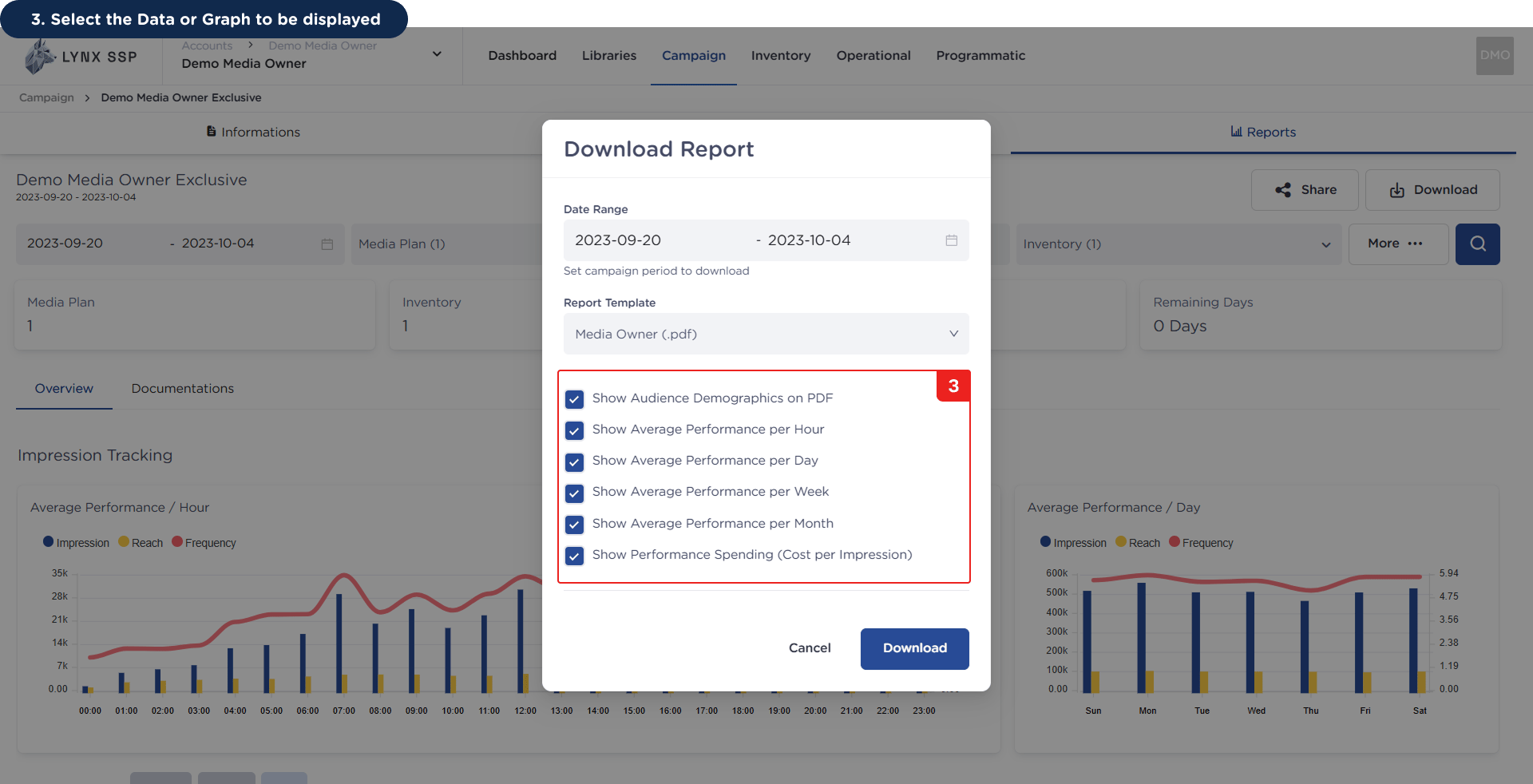Viewport: 1533px width, 784px height.
Task: Cancel the Download Report dialog
Action: point(810,648)
